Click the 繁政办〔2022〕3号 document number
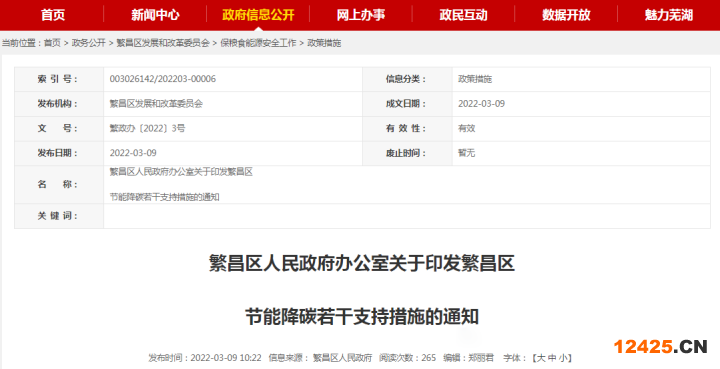Screen dimensions: 720x369 147,128
